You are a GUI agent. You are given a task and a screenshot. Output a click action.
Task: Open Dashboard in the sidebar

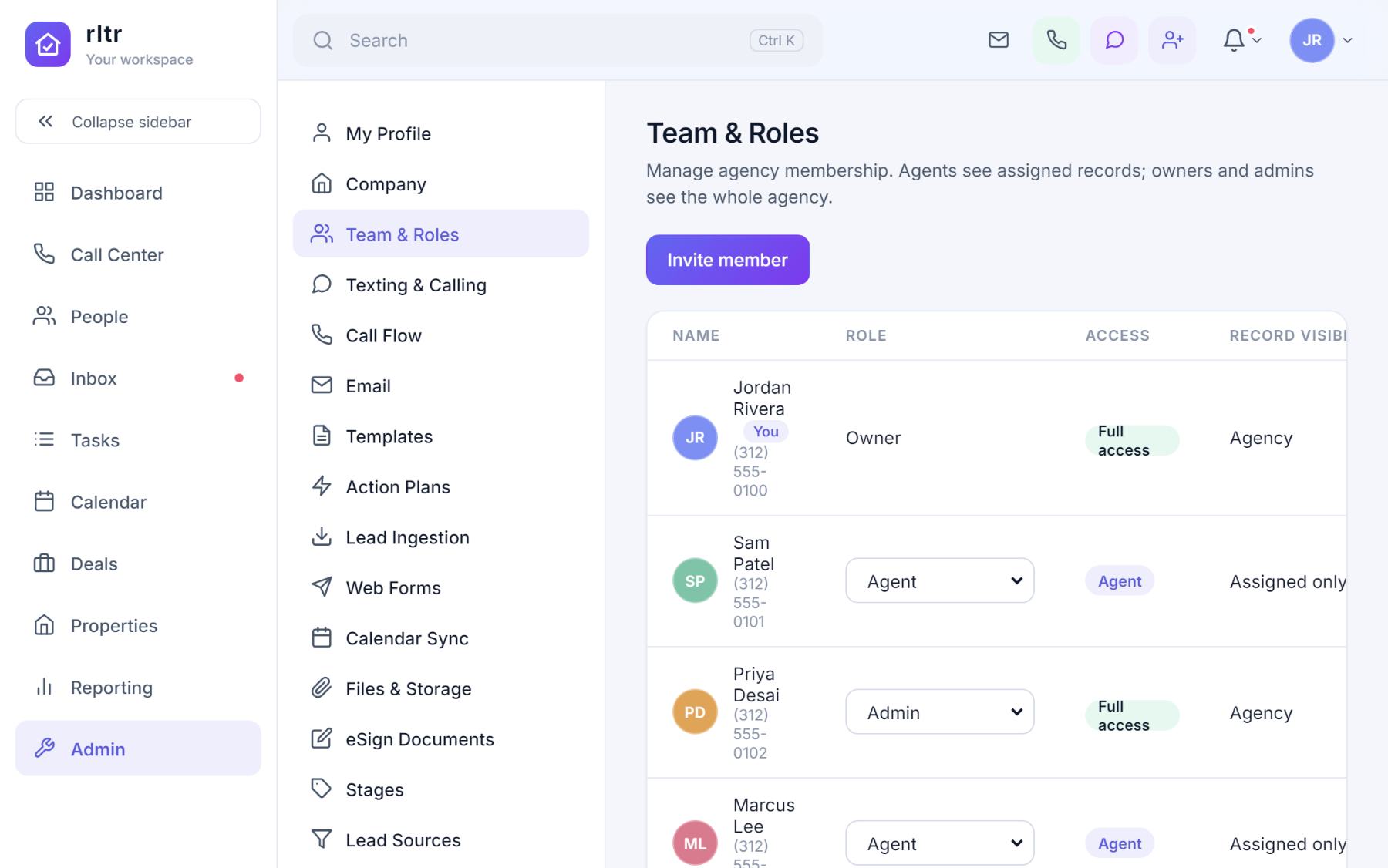(138, 193)
